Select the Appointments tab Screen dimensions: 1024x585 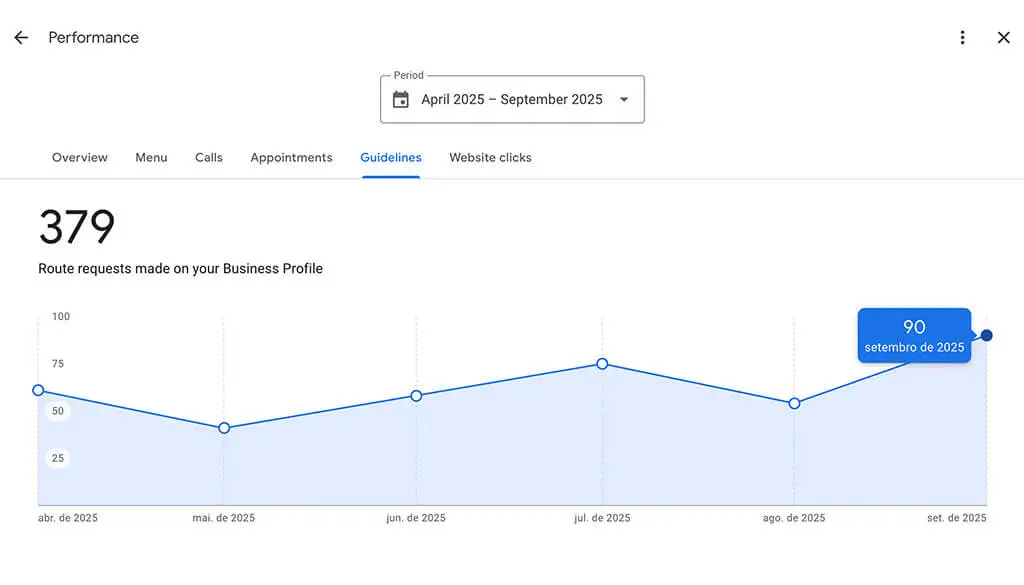pyautogui.click(x=291, y=158)
